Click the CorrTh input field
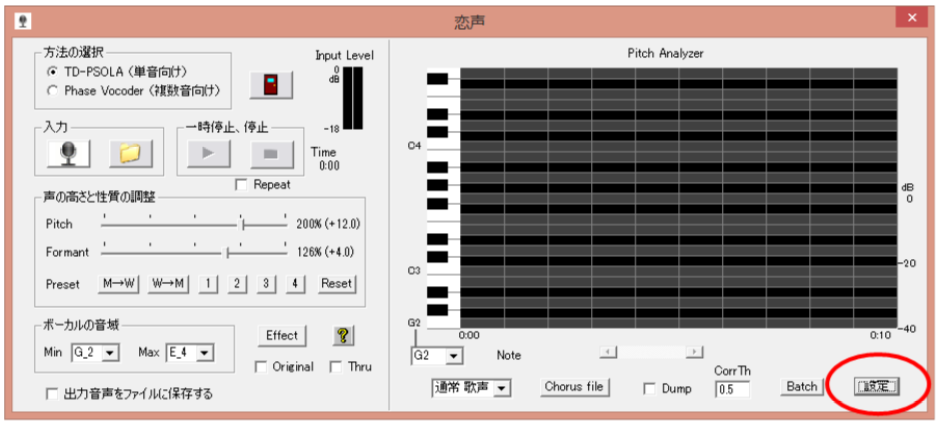The image size is (942, 429). [x=731, y=388]
